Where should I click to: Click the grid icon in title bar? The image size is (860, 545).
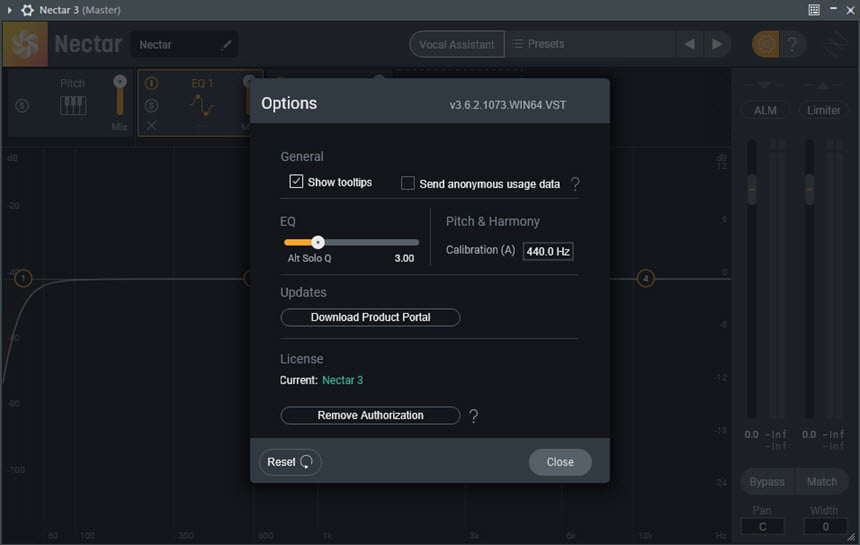814,9
